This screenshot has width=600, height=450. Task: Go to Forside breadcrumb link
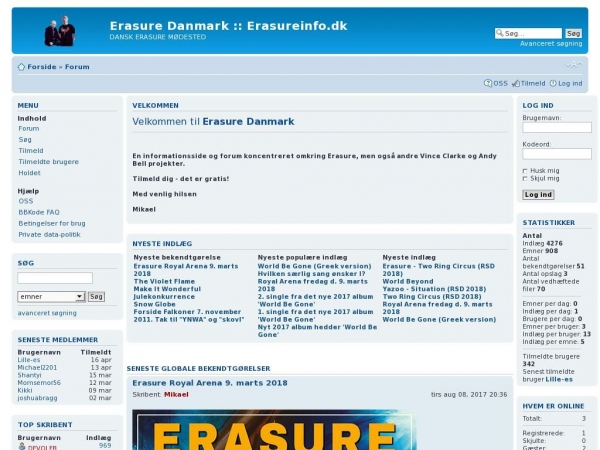pos(42,67)
